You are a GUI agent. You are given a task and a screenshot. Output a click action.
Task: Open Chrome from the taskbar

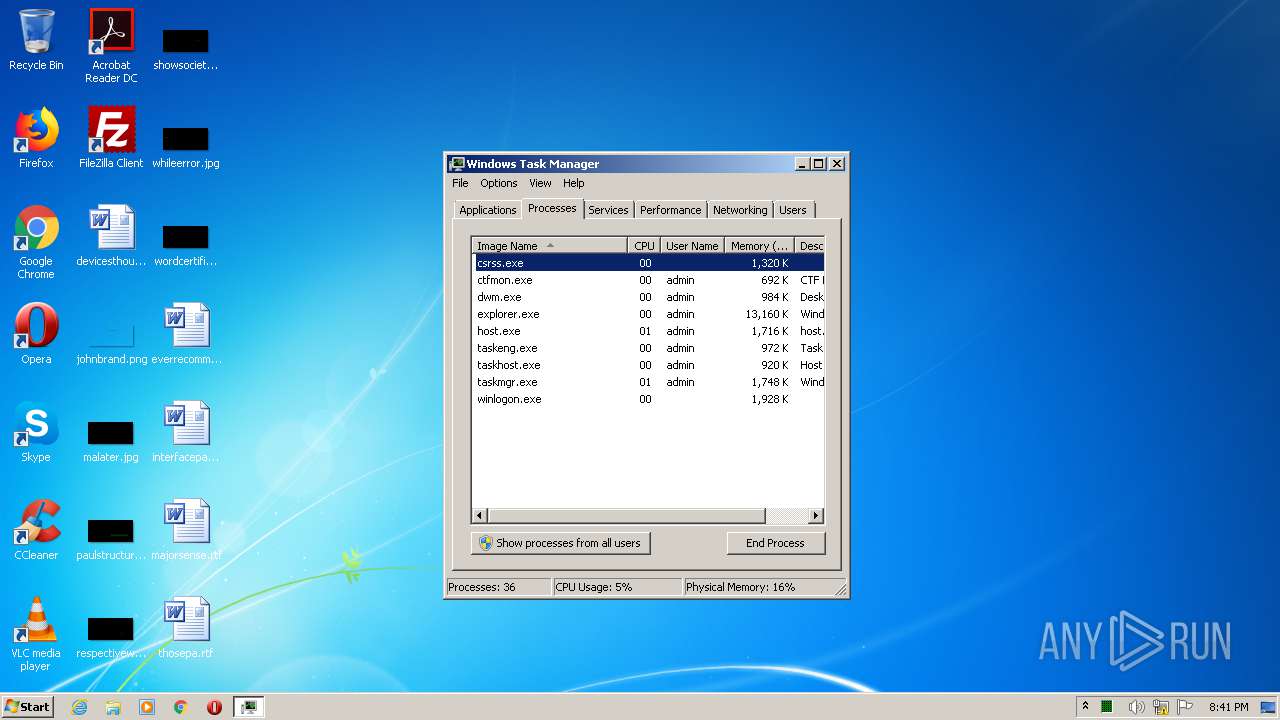[x=181, y=707]
